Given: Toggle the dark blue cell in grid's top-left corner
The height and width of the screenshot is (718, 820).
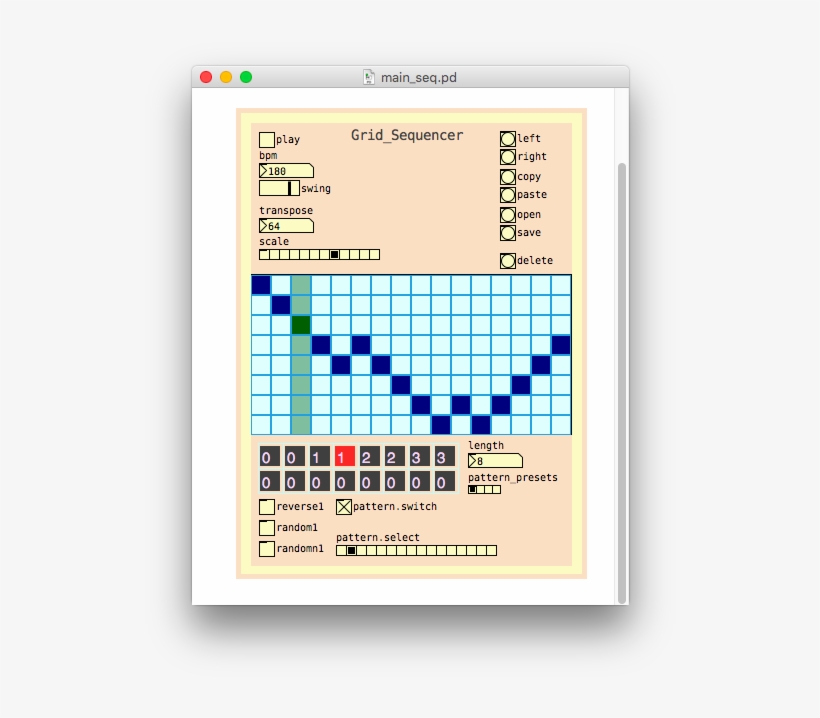Looking at the screenshot, I should [261, 285].
